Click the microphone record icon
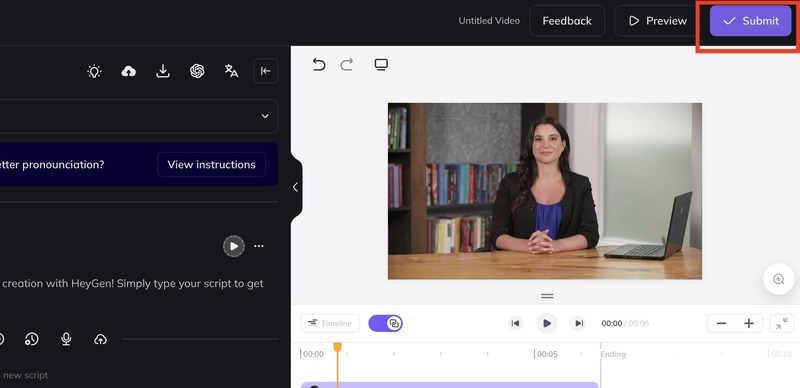 [66, 339]
